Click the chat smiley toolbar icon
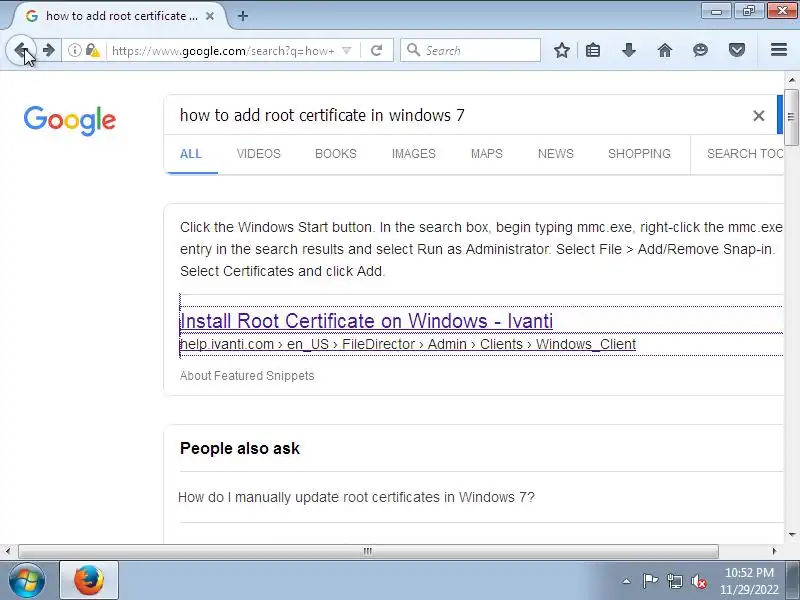Image resolution: width=800 pixels, height=600 pixels. pyautogui.click(x=701, y=50)
